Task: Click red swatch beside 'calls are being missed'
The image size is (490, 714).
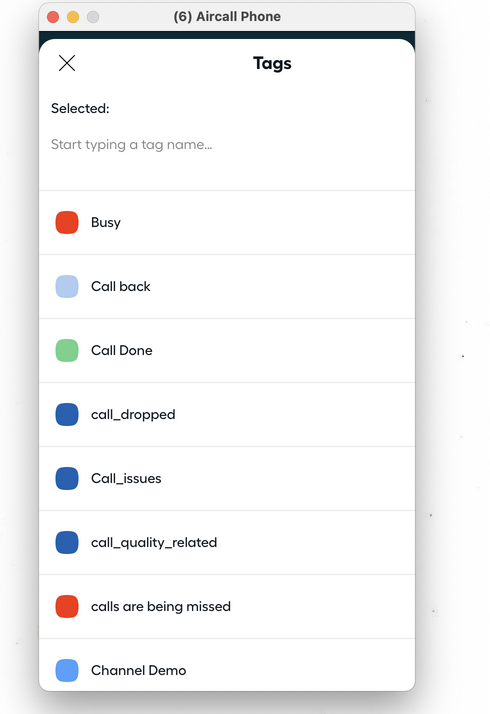Action: 67,607
